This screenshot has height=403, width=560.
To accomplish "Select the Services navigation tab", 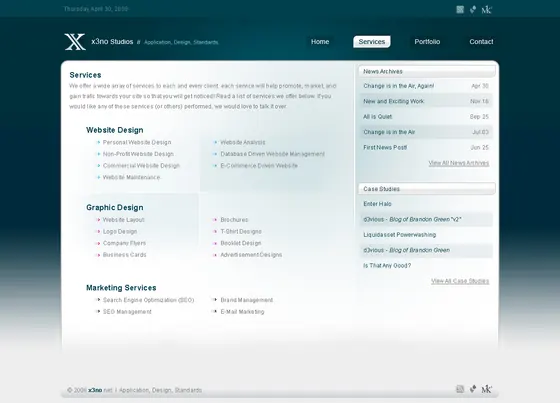I will pyautogui.click(x=372, y=42).
